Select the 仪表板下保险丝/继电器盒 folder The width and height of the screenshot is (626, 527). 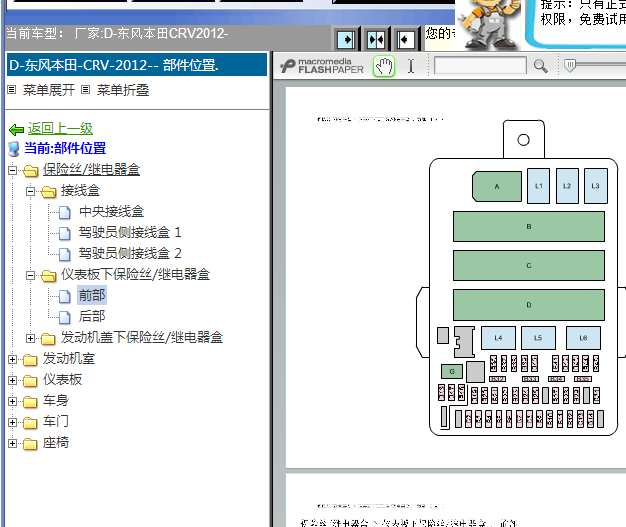tap(135, 274)
